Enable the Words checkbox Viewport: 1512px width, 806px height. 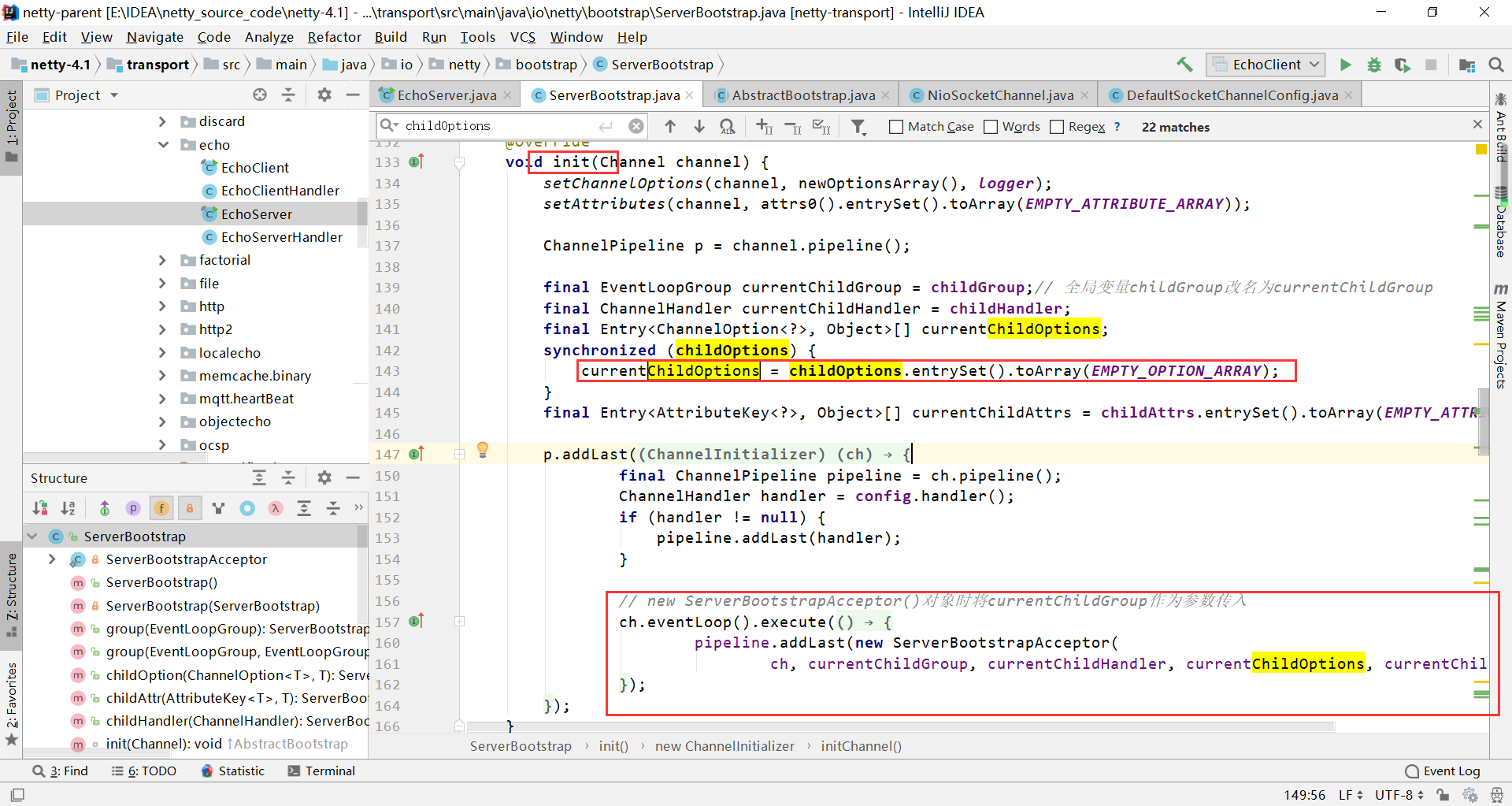tap(991, 127)
